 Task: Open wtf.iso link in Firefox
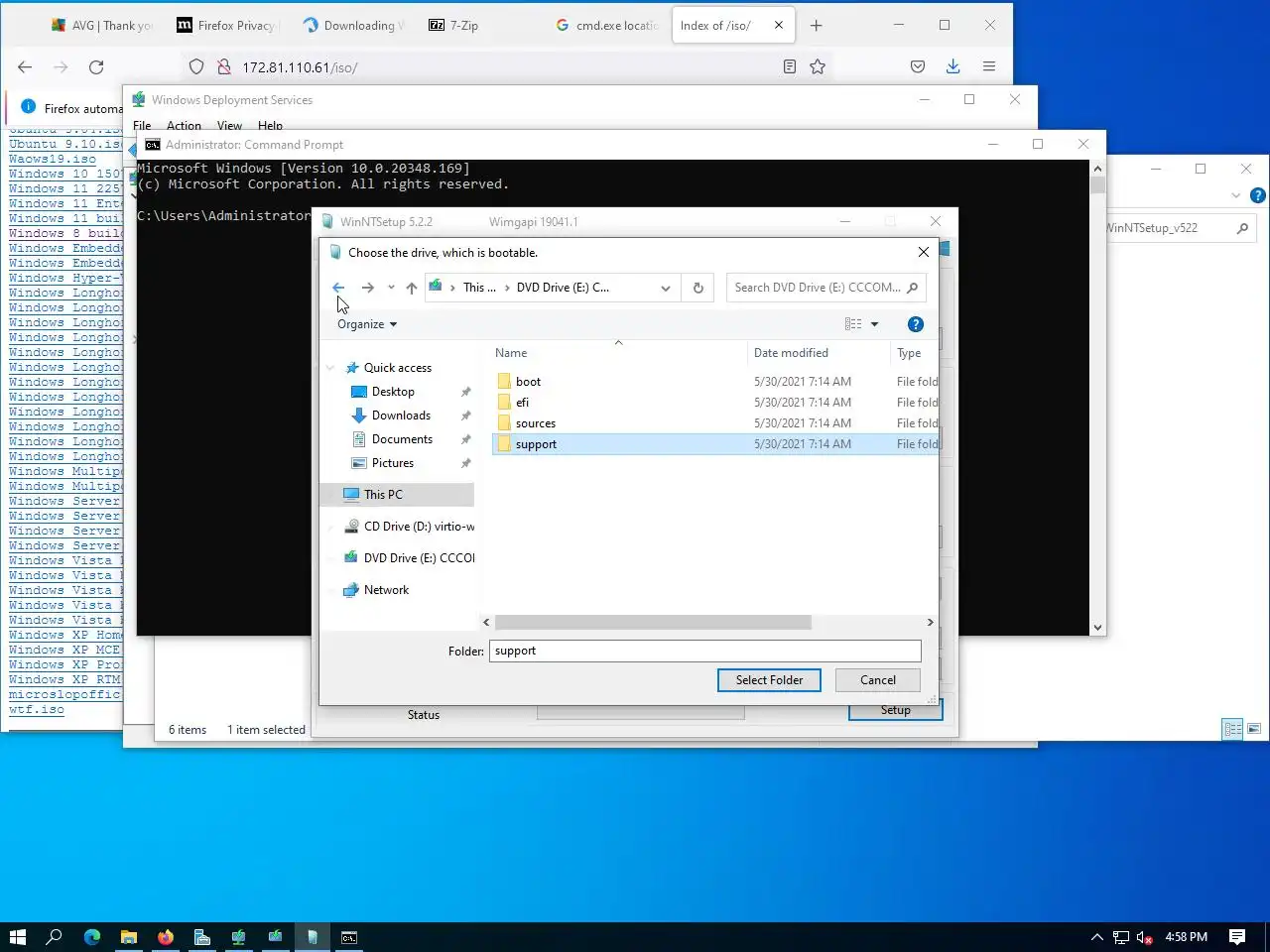37,710
